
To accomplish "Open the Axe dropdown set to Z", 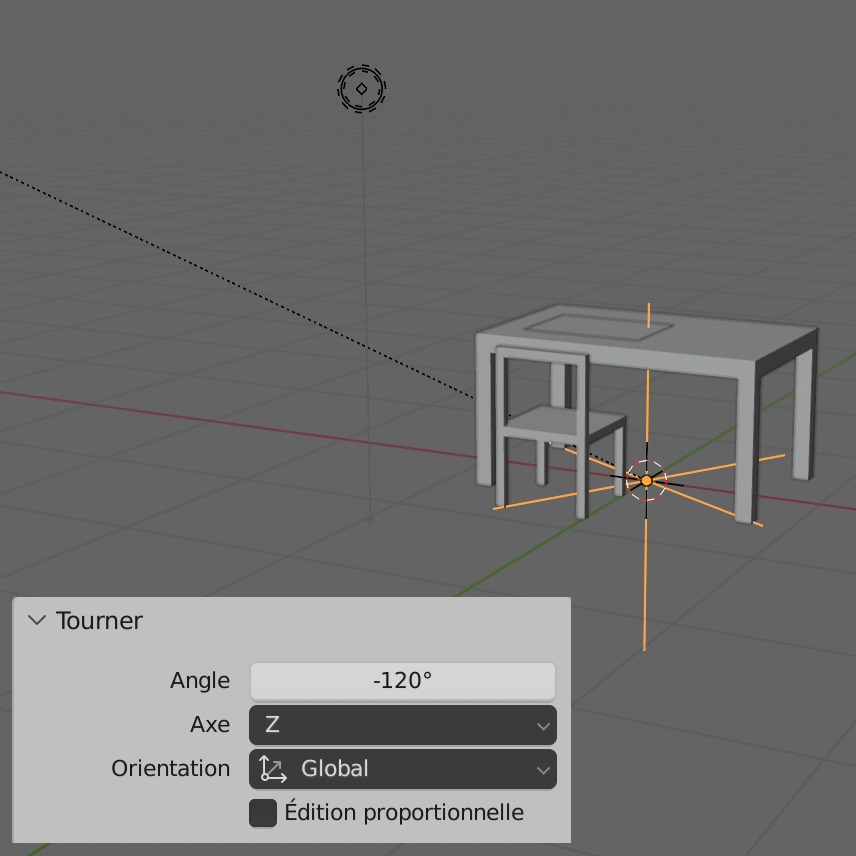I will [402, 725].
